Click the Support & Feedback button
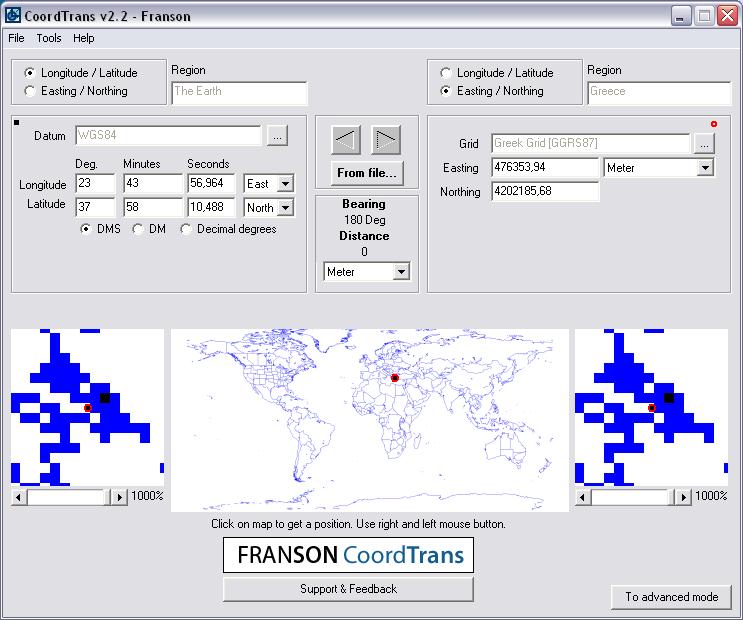 click(348, 589)
